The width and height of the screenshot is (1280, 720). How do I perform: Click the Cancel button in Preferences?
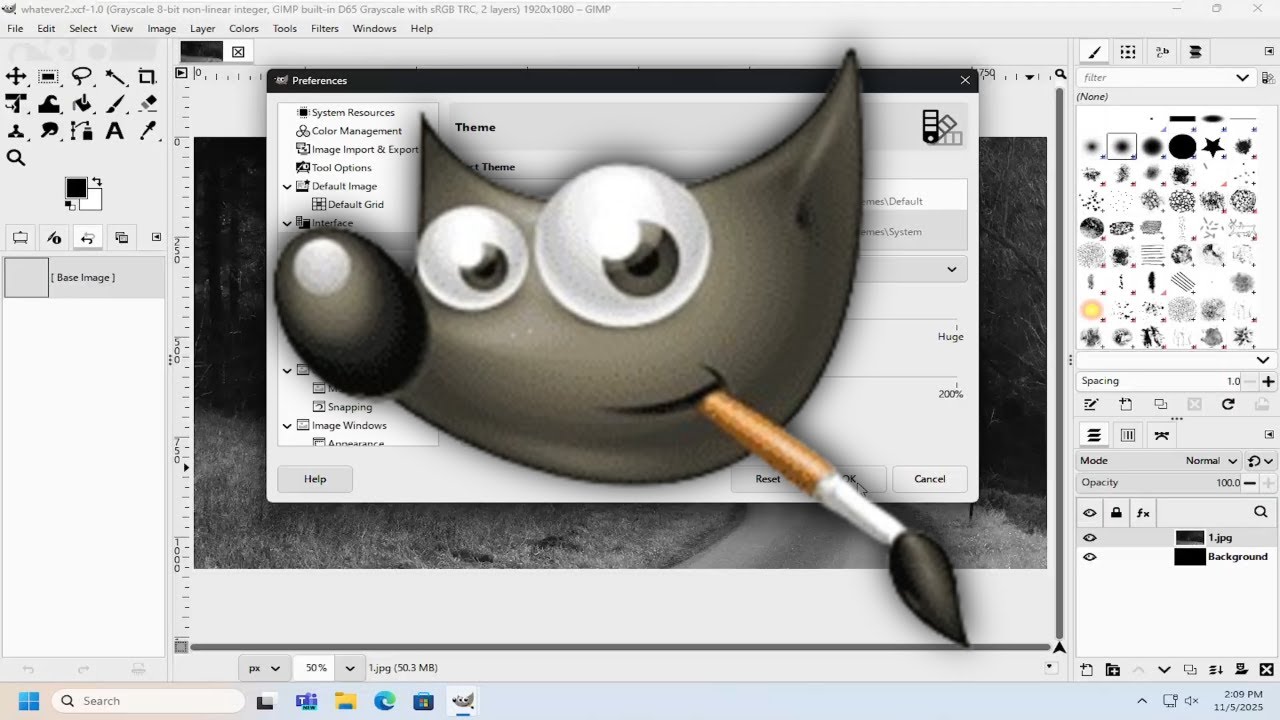click(x=929, y=479)
